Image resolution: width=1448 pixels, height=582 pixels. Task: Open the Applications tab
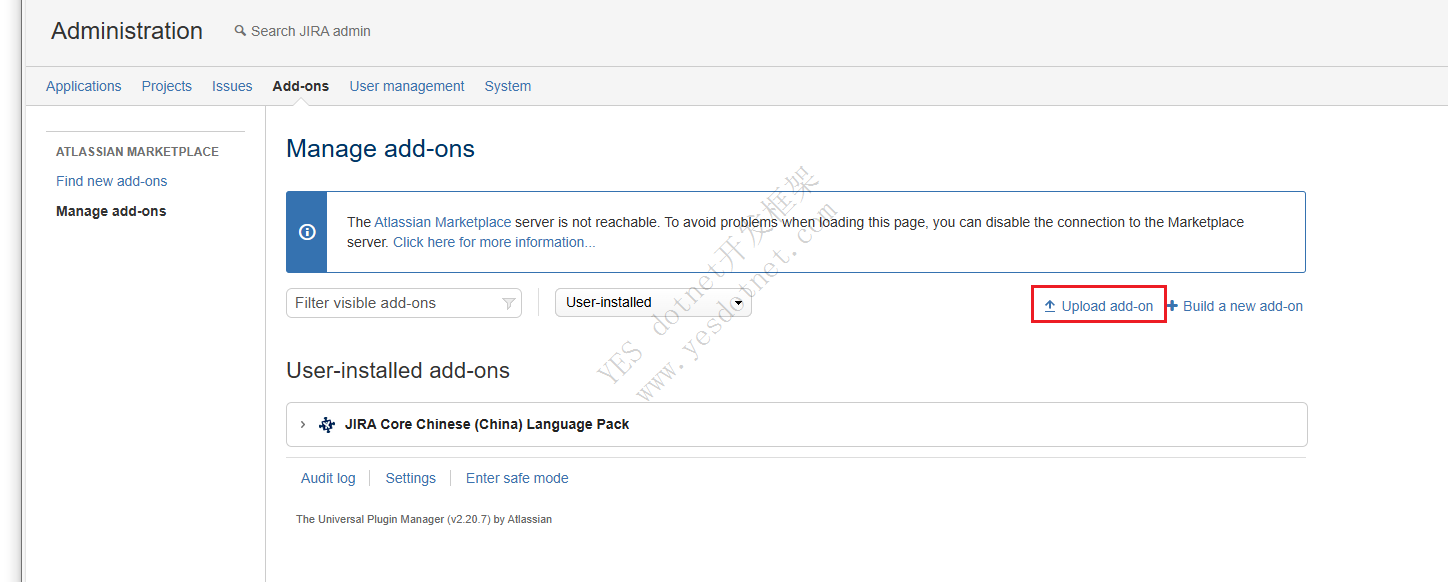[84, 86]
